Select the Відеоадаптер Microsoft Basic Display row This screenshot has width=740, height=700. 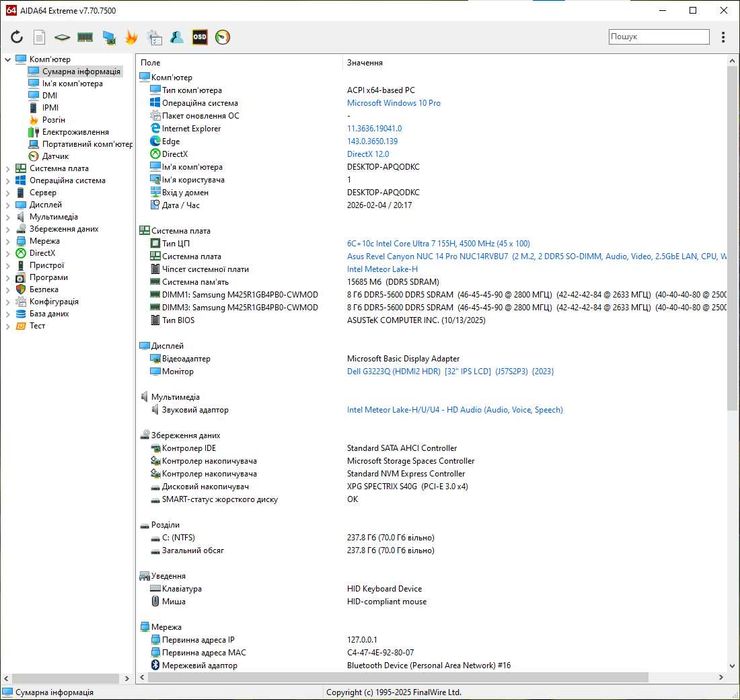[x=432, y=359]
